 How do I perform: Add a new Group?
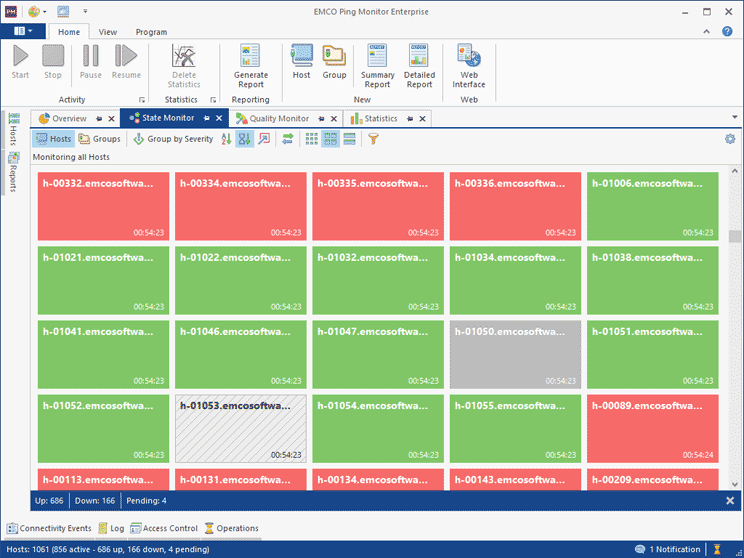click(334, 62)
